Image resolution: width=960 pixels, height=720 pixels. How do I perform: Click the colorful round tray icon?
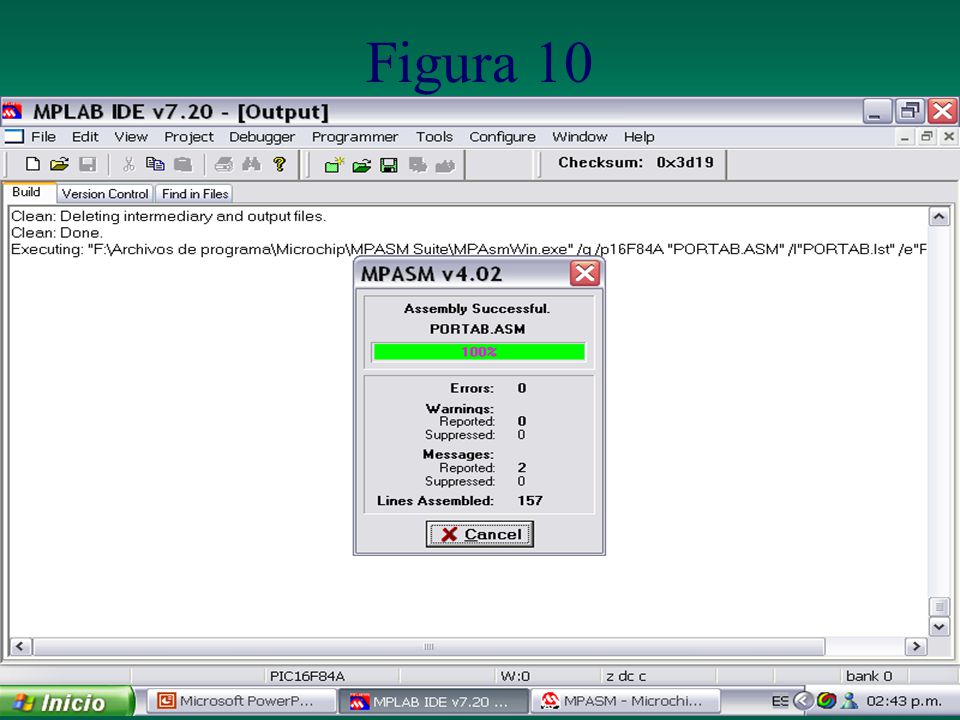coord(826,700)
